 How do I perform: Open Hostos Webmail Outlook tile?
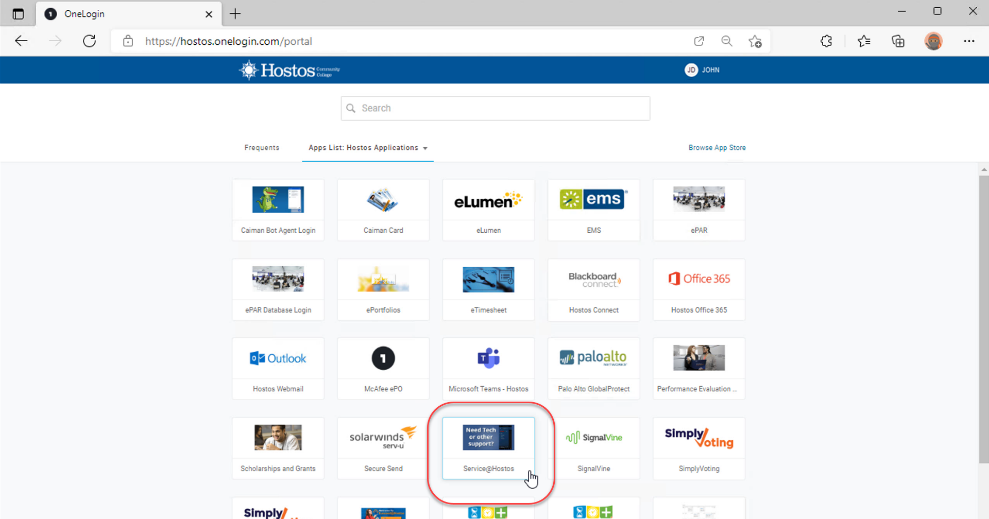click(278, 366)
